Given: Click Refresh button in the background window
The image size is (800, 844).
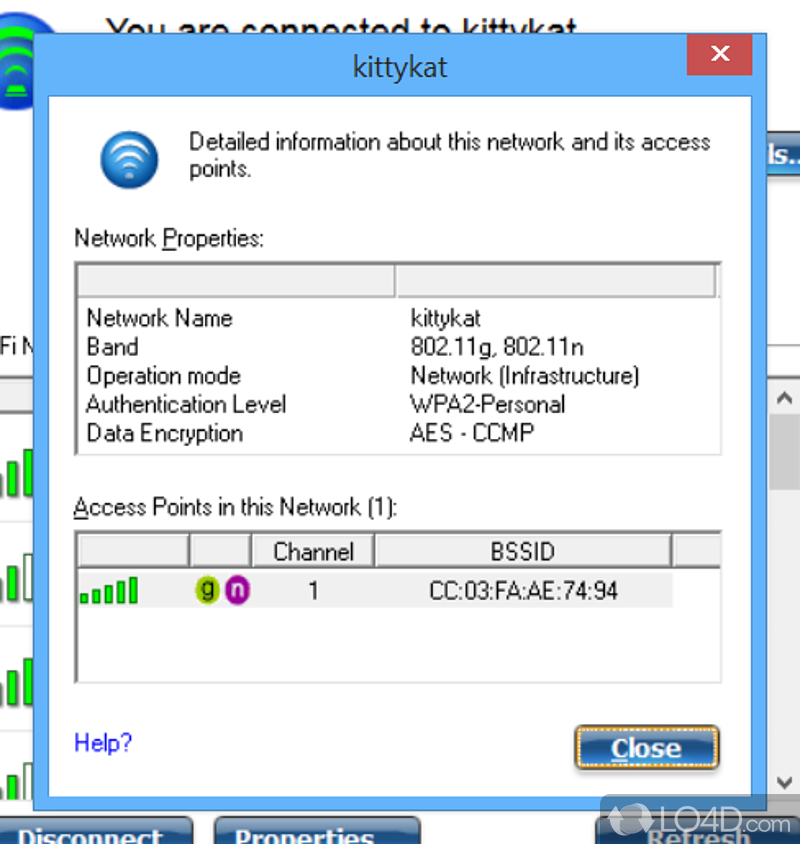Looking at the screenshot, I should [x=698, y=832].
